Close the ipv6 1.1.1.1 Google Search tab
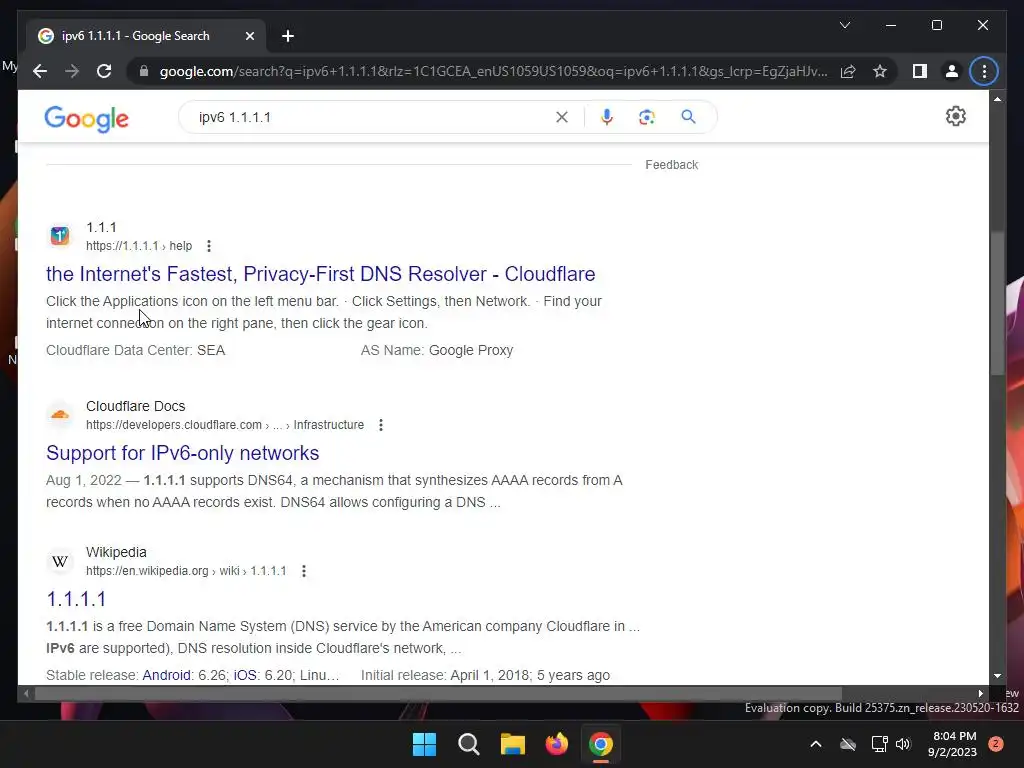1024x768 pixels. (x=249, y=36)
